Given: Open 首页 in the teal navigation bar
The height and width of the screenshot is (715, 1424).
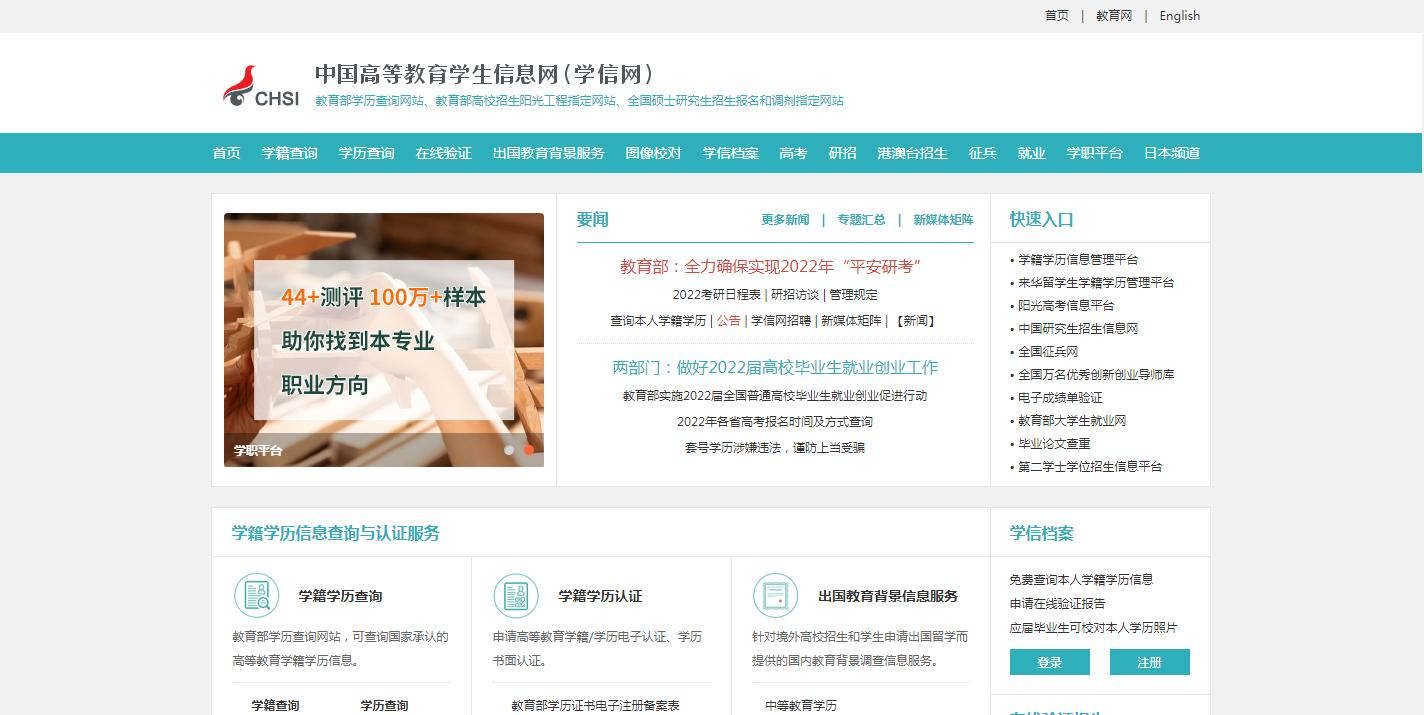Looking at the screenshot, I should pyautogui.click(x=227, y=153).
